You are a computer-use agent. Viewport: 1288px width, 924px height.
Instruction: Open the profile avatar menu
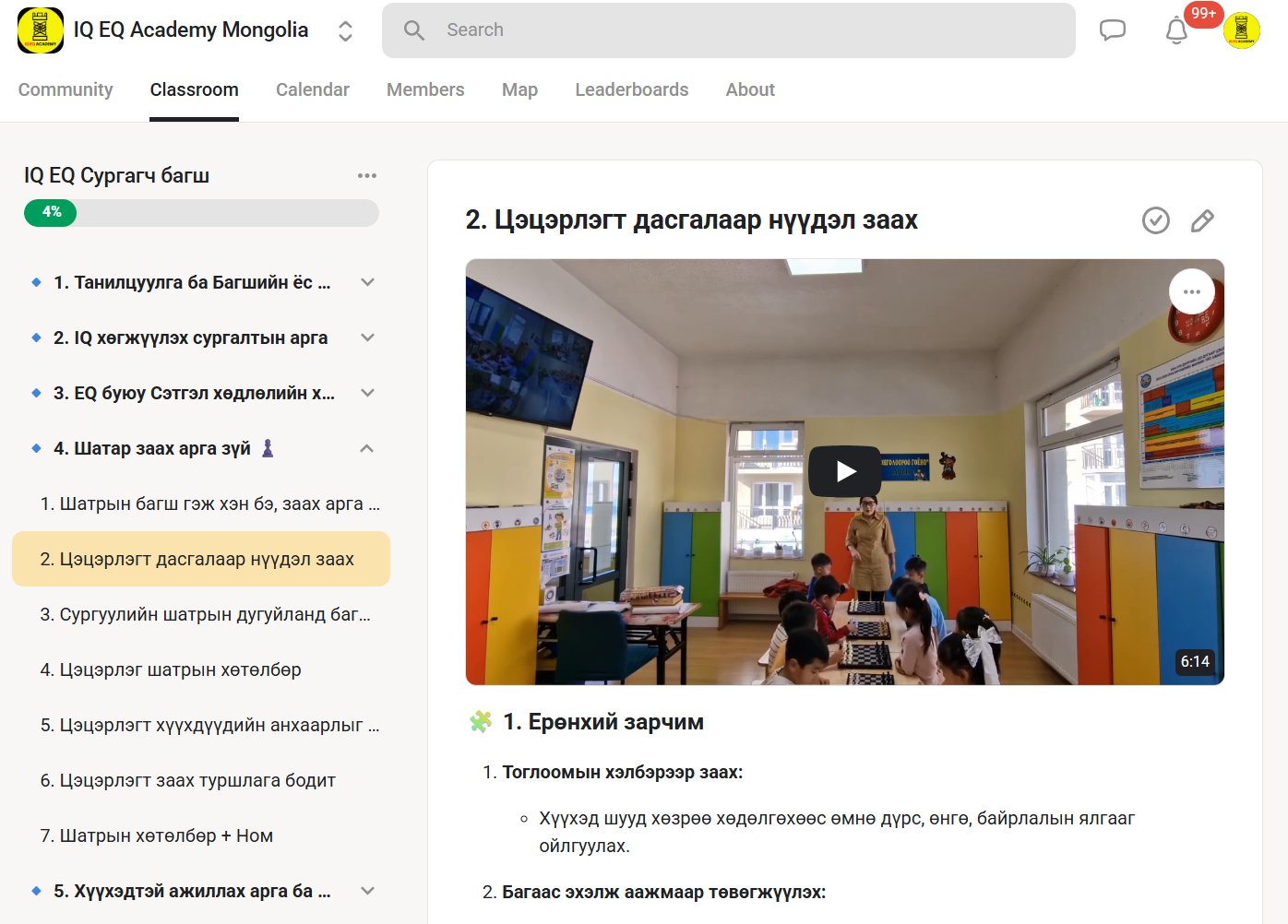click(x=1242, y=30)
